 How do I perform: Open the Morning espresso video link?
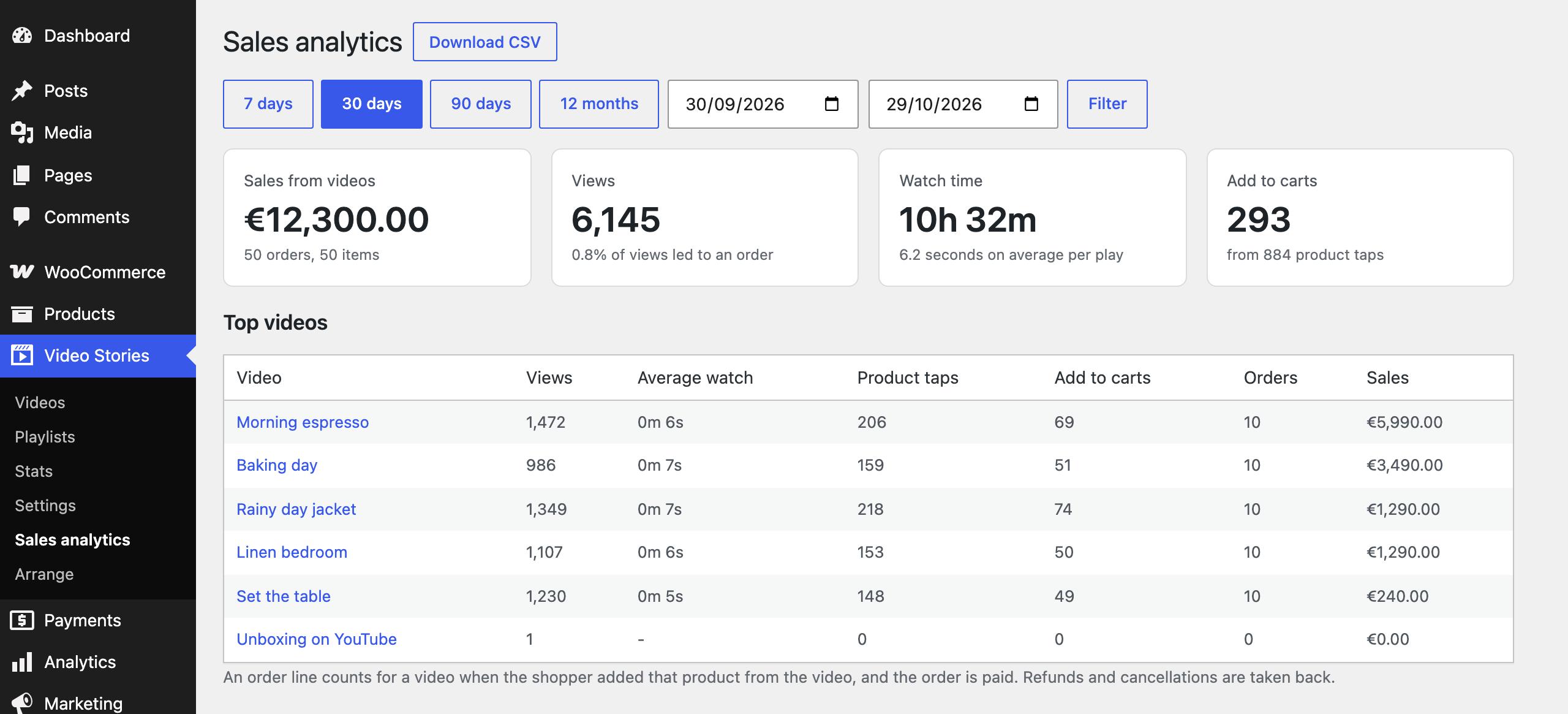[303, 422]
